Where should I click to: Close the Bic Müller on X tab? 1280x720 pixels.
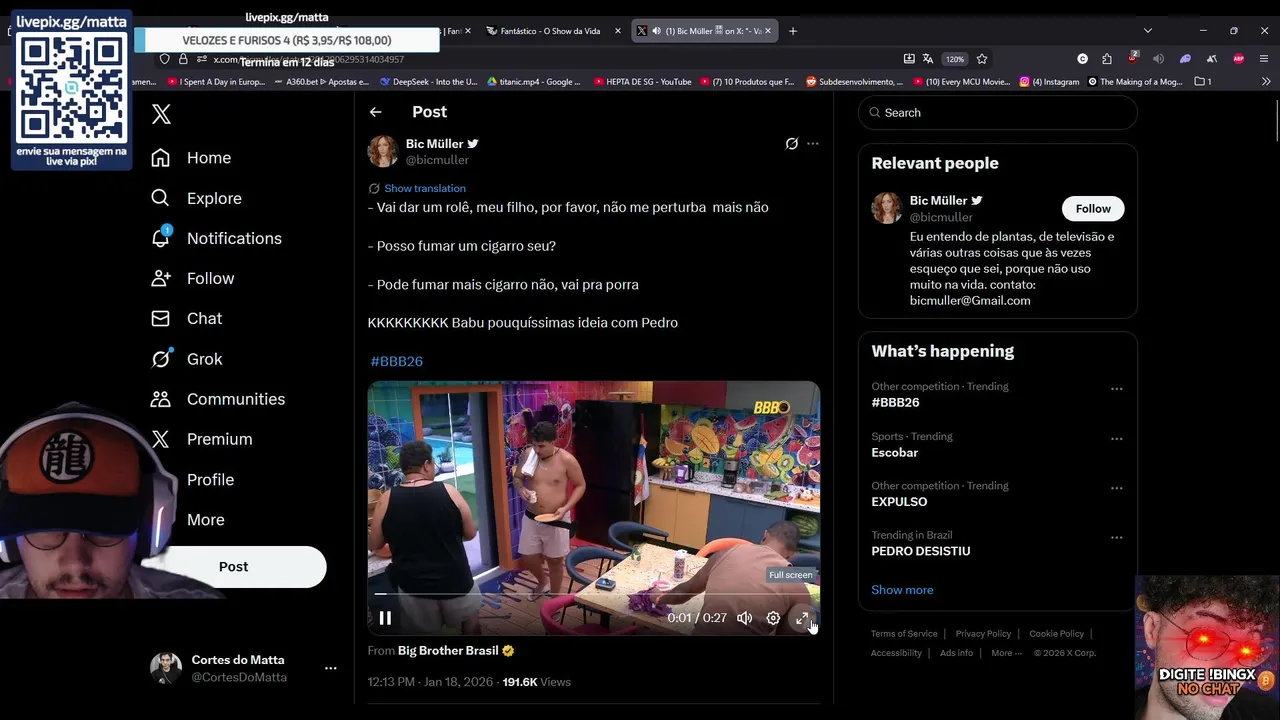(x=770, y=31)
